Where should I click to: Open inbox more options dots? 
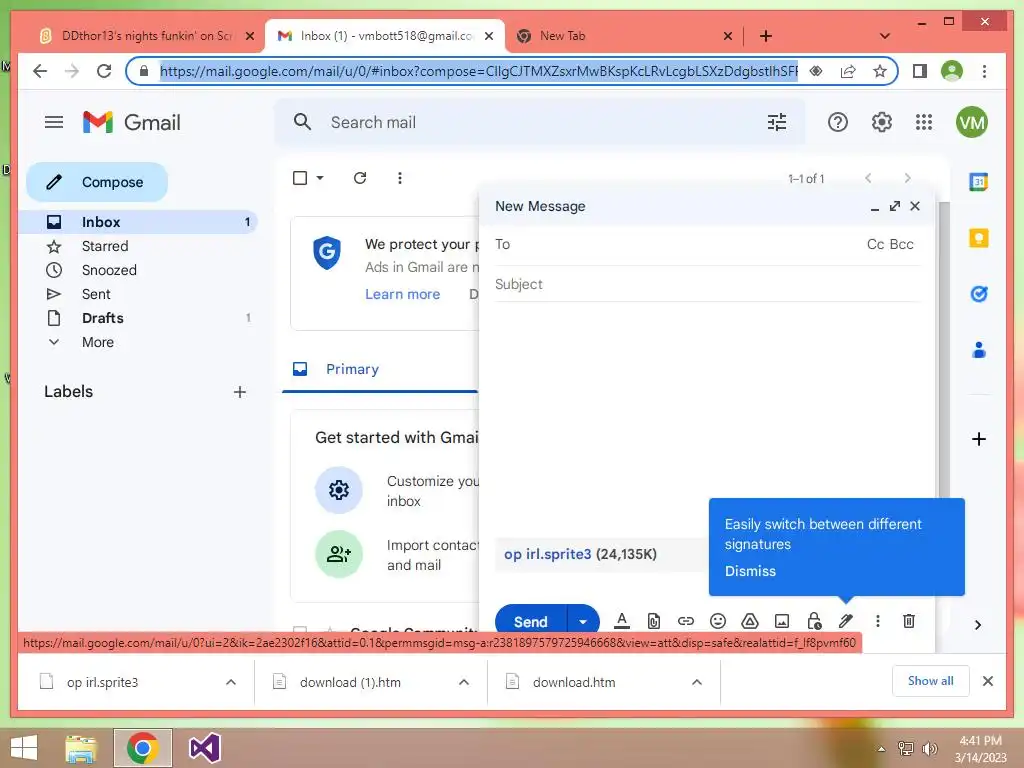[400, 178]
